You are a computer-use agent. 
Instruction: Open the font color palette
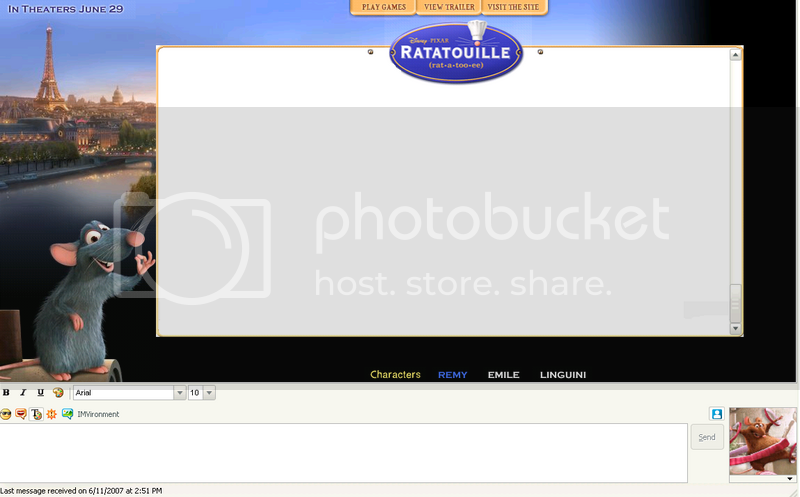(58, 393)
